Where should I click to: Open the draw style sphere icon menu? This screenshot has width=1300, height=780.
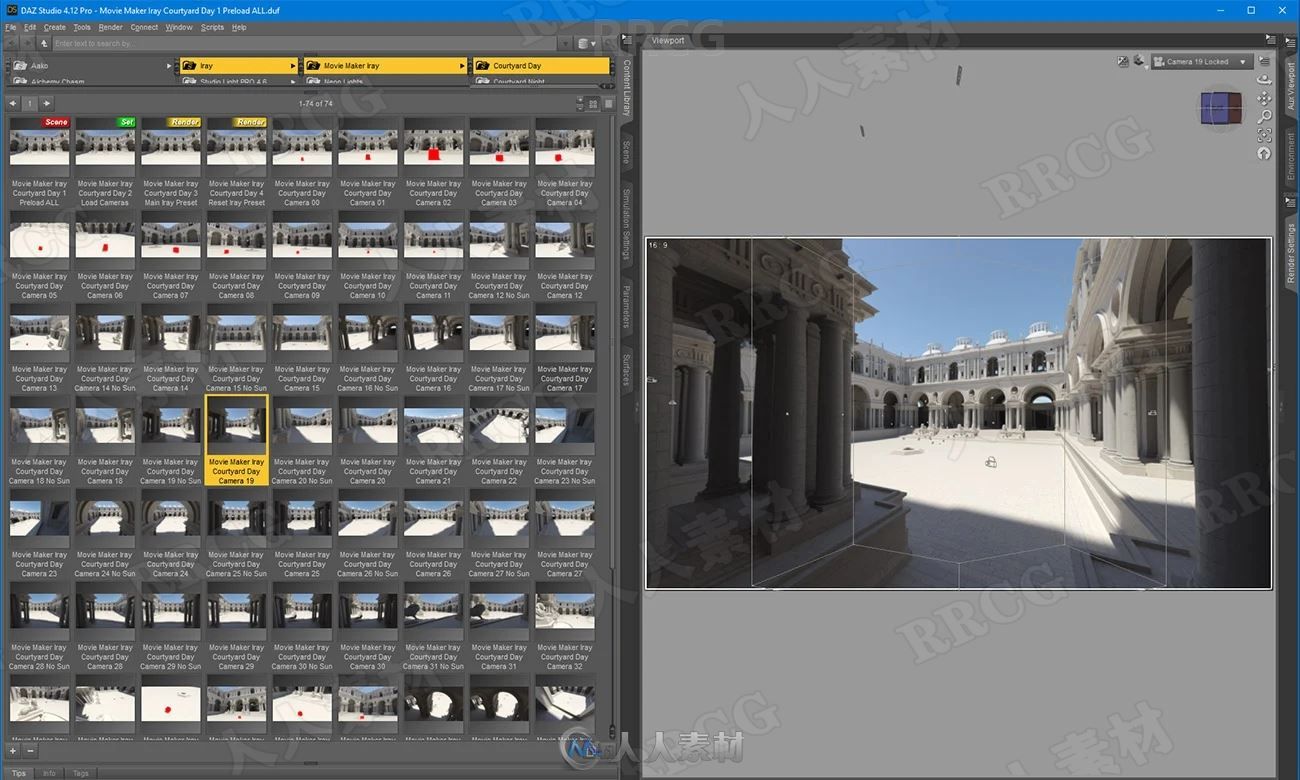click(1139, 61)
